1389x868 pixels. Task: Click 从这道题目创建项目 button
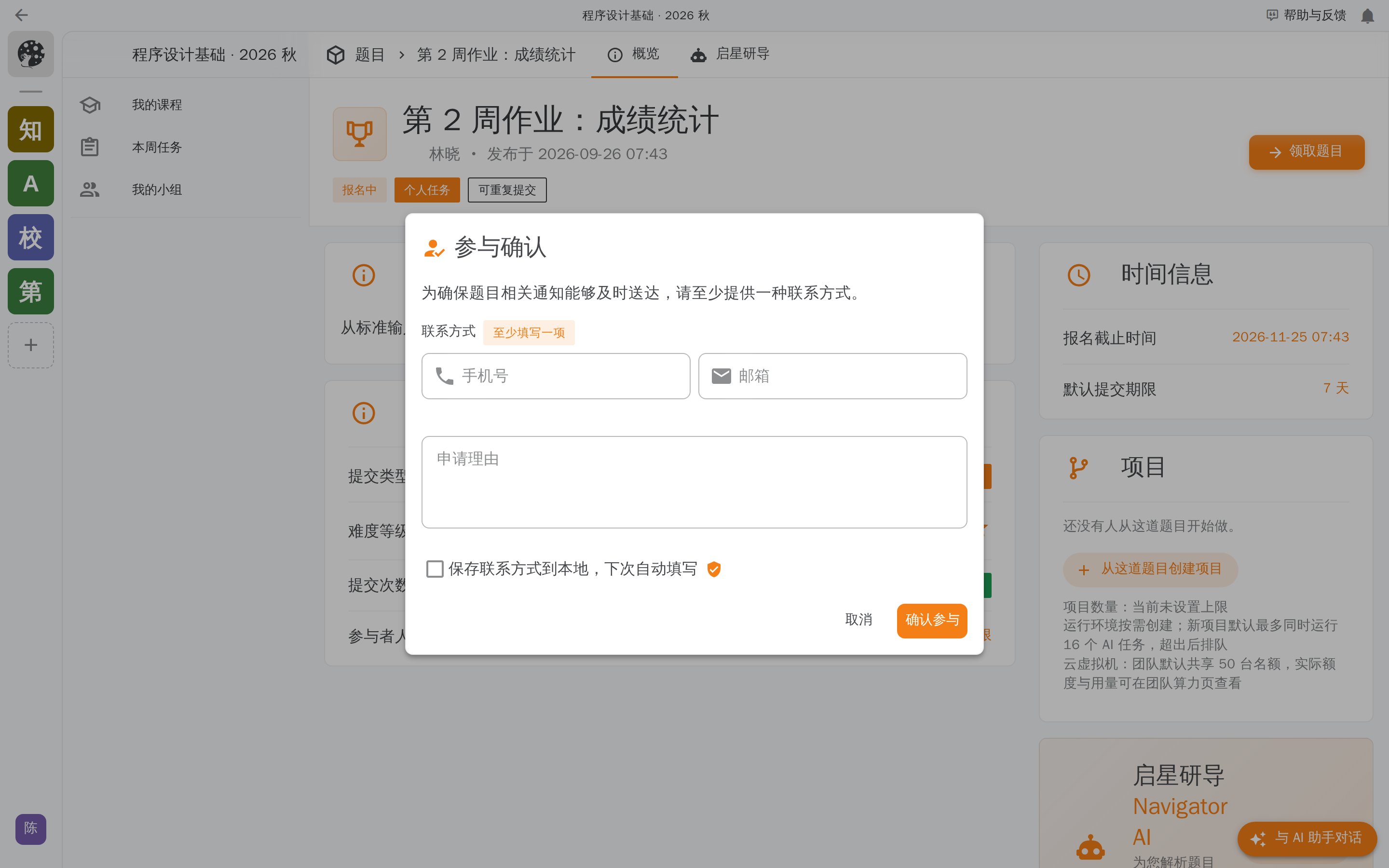(x=1150, y=569)
